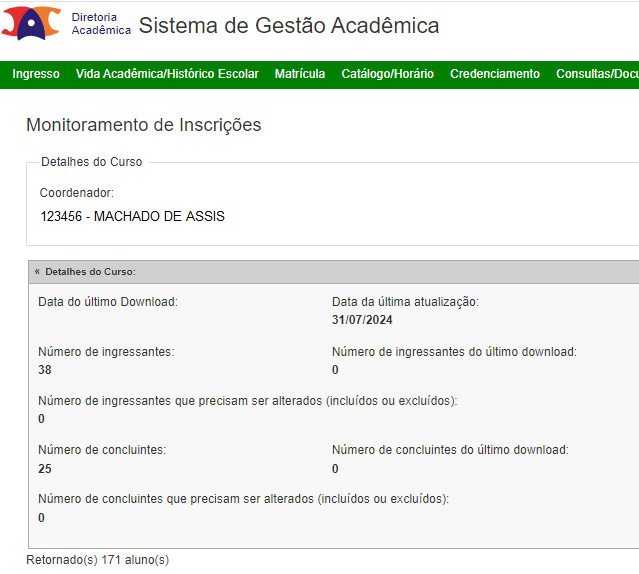Open Vida Acadêmica/Histórico Escolar menu
The width and height of the screenshot is (639, 574).
(167, 74)
